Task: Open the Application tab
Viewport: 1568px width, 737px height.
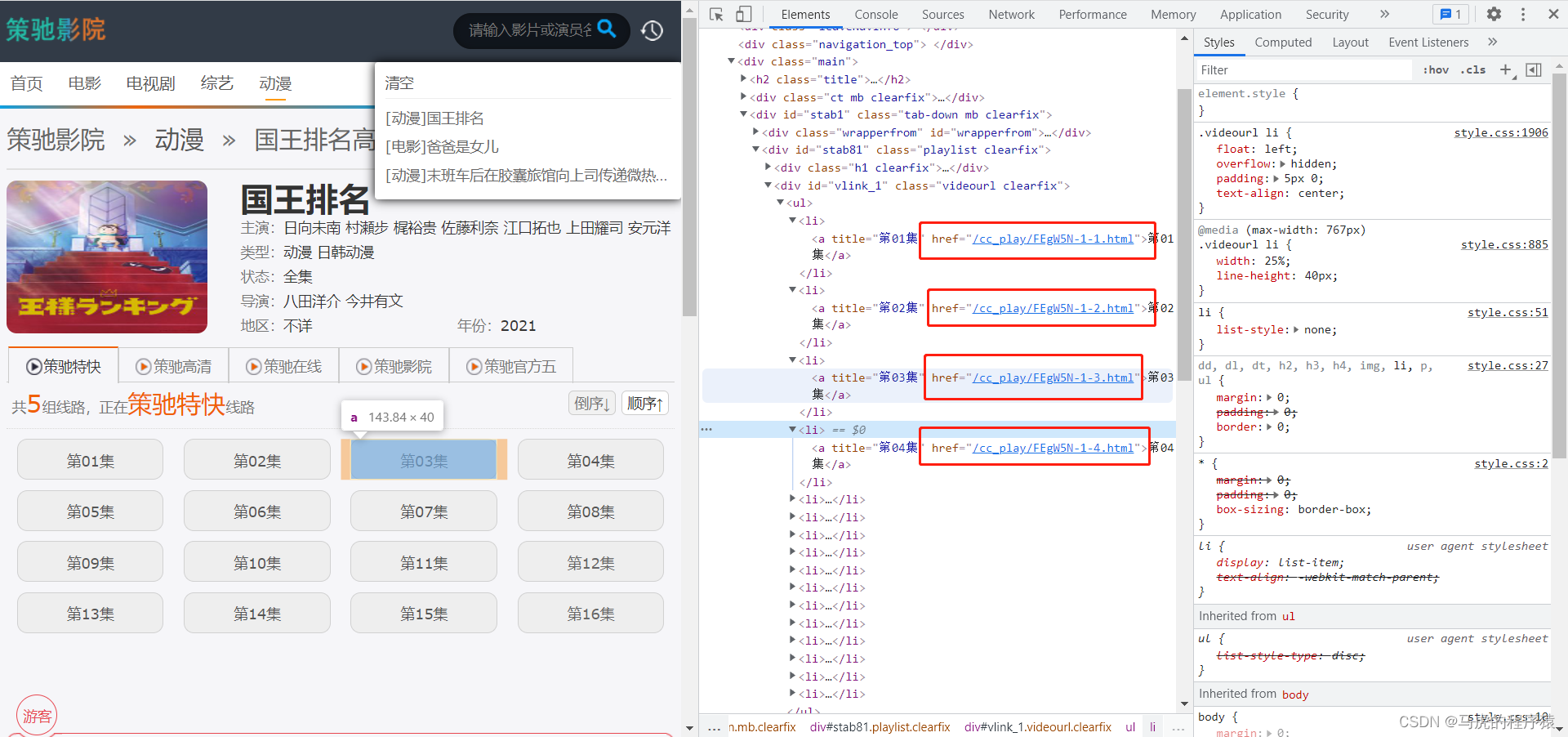Action: tap(1250, 14)
